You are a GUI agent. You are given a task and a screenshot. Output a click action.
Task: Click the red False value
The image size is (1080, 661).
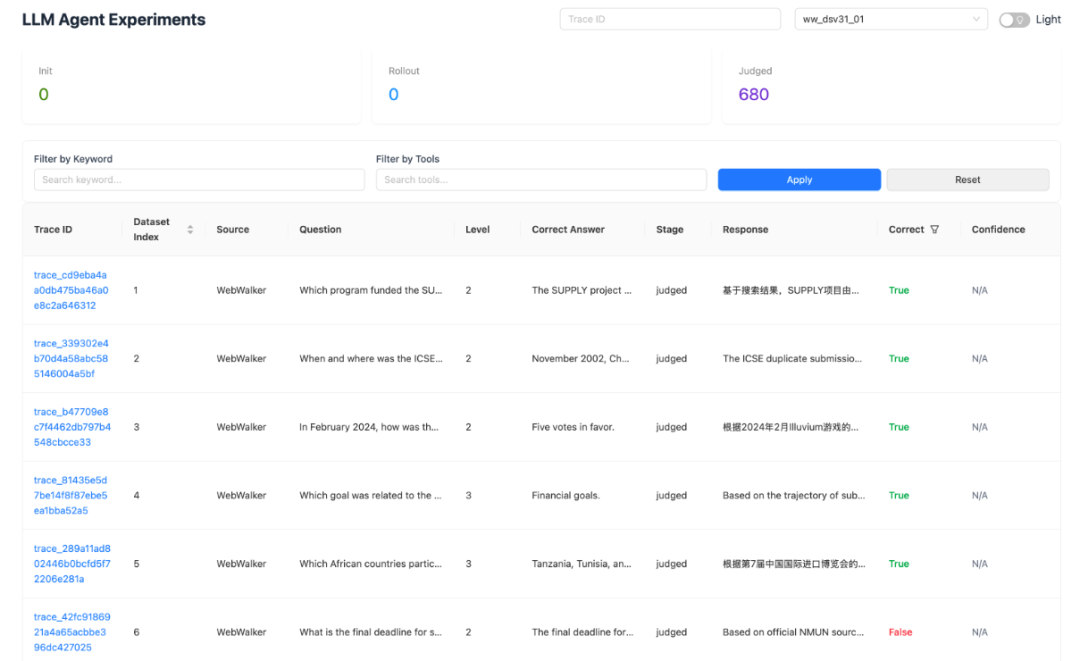pyautogui.click(x=900, y=632)
